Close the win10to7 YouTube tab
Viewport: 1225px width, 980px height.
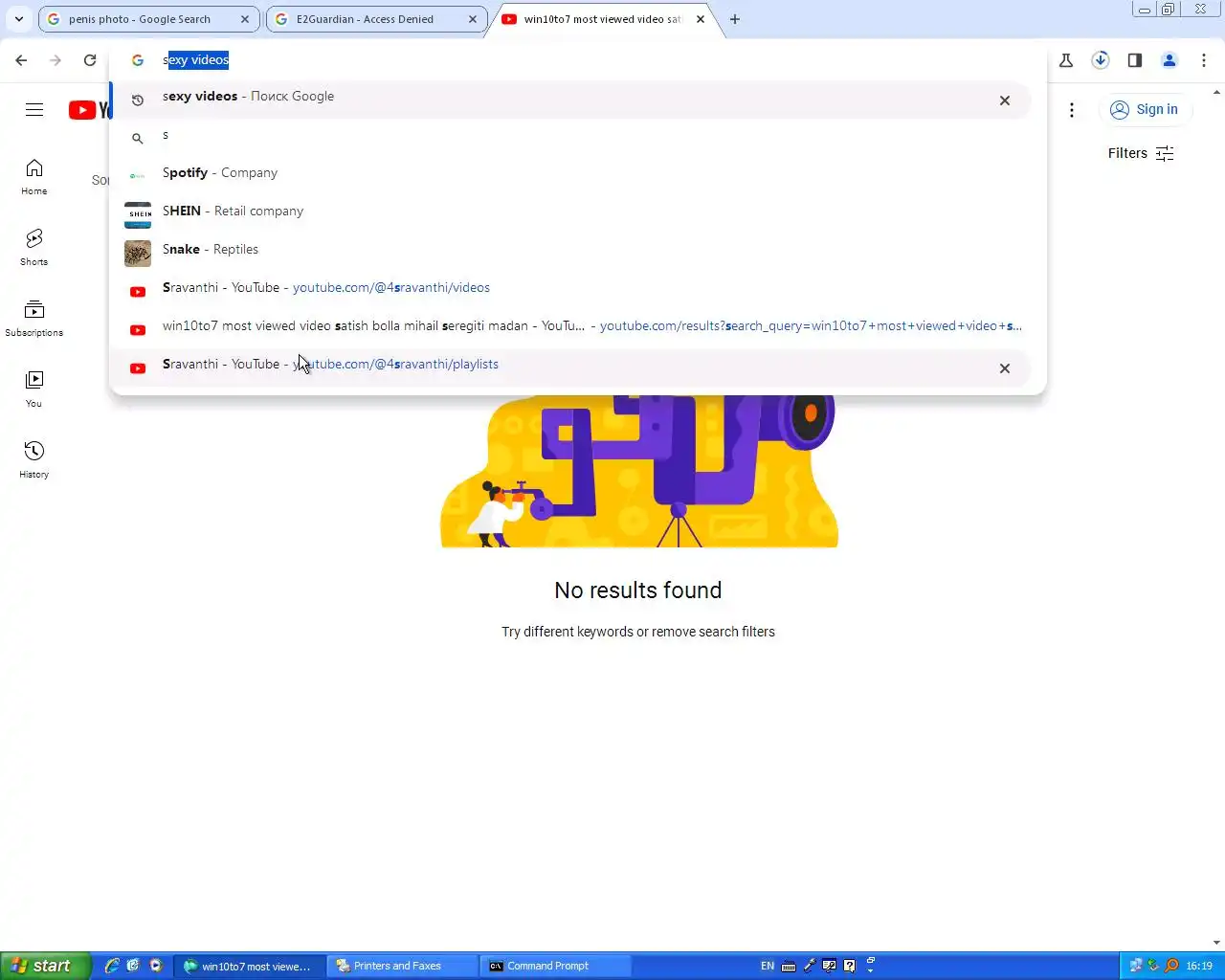click(x=701, y=19)
